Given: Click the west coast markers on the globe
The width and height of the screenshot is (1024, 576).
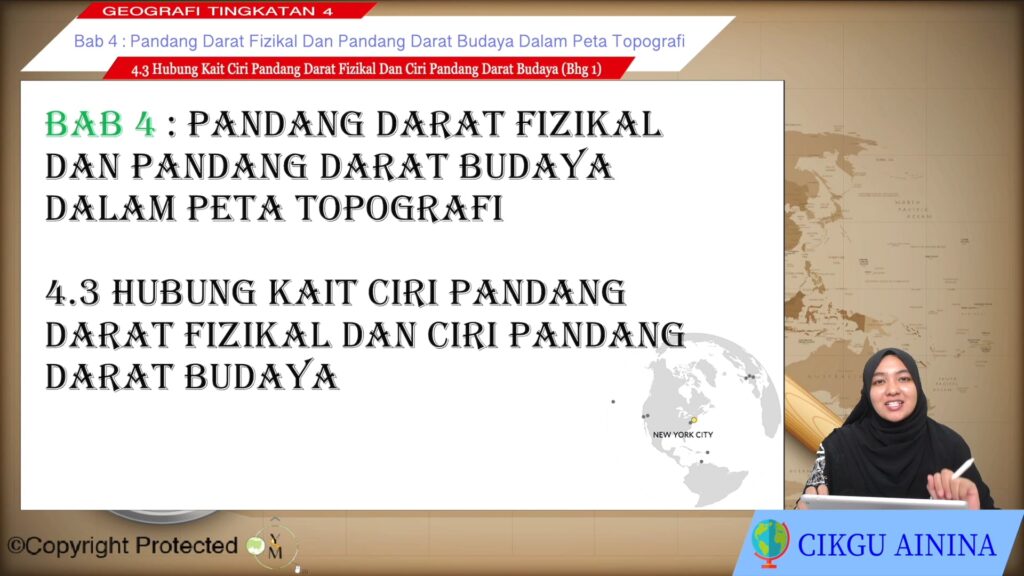Looking at the screenshot, I should (x=646, y=416).
